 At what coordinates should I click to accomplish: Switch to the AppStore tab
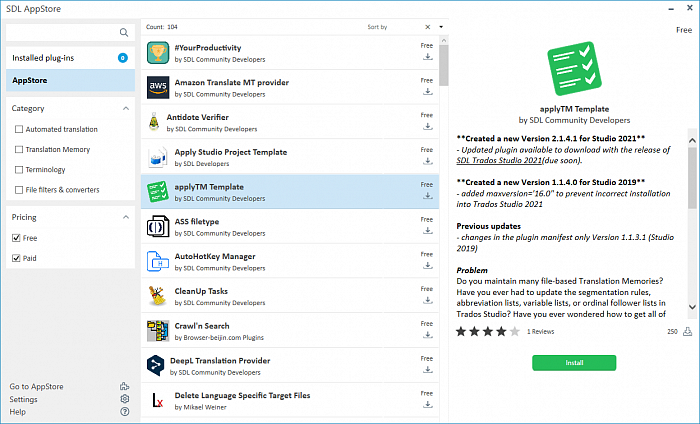71,80
